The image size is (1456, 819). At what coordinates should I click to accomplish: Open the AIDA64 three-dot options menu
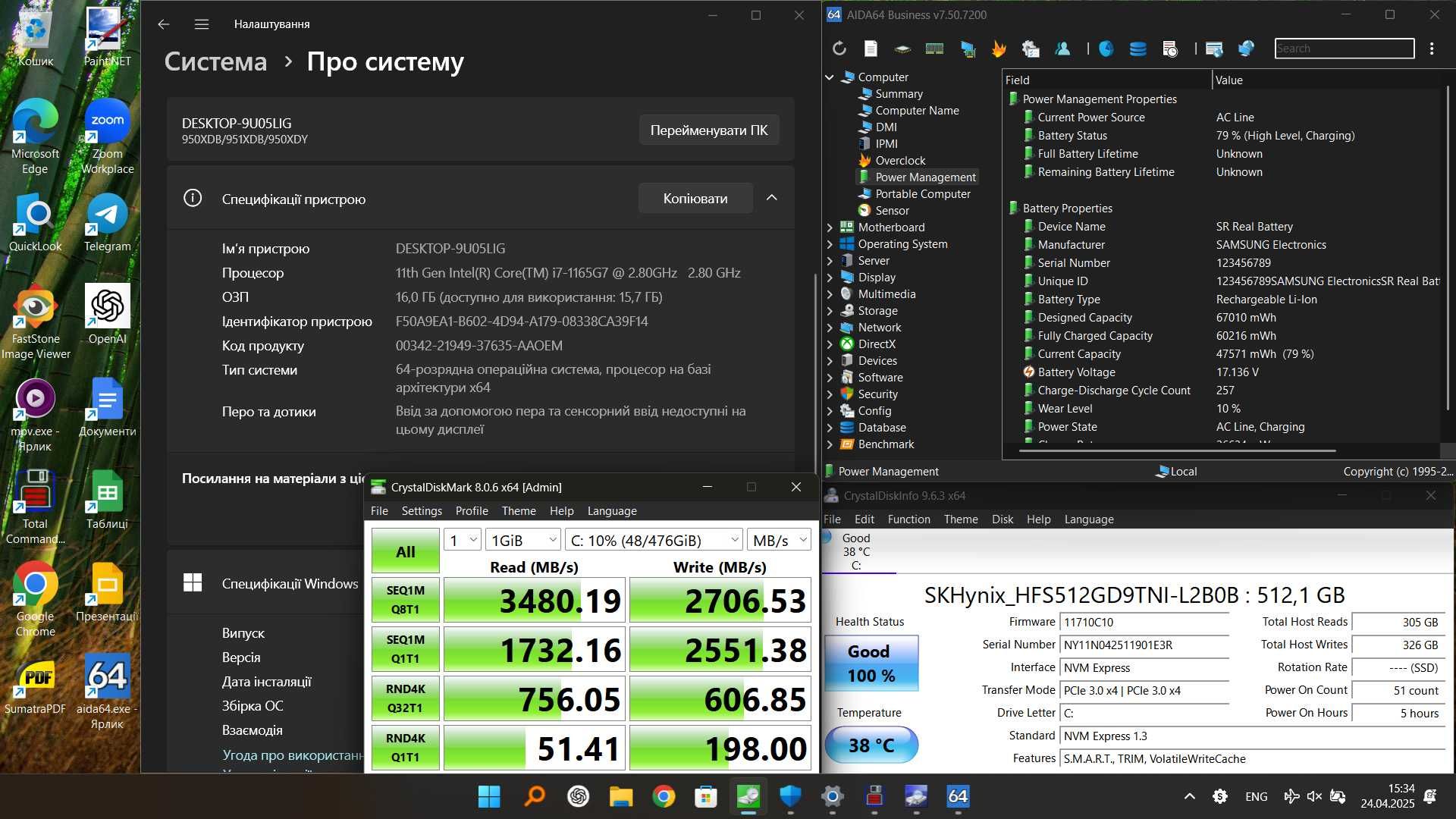[x=1432, y=49]
